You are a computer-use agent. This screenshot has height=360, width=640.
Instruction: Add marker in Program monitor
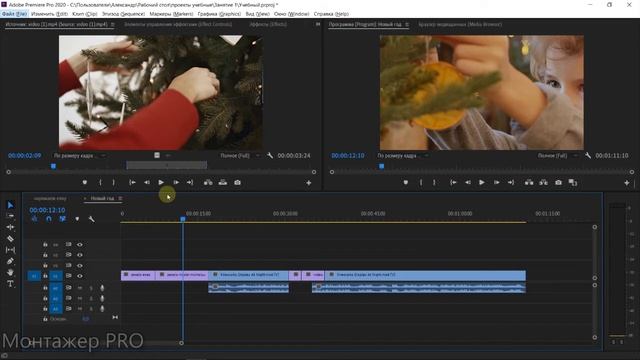point(406,182)
